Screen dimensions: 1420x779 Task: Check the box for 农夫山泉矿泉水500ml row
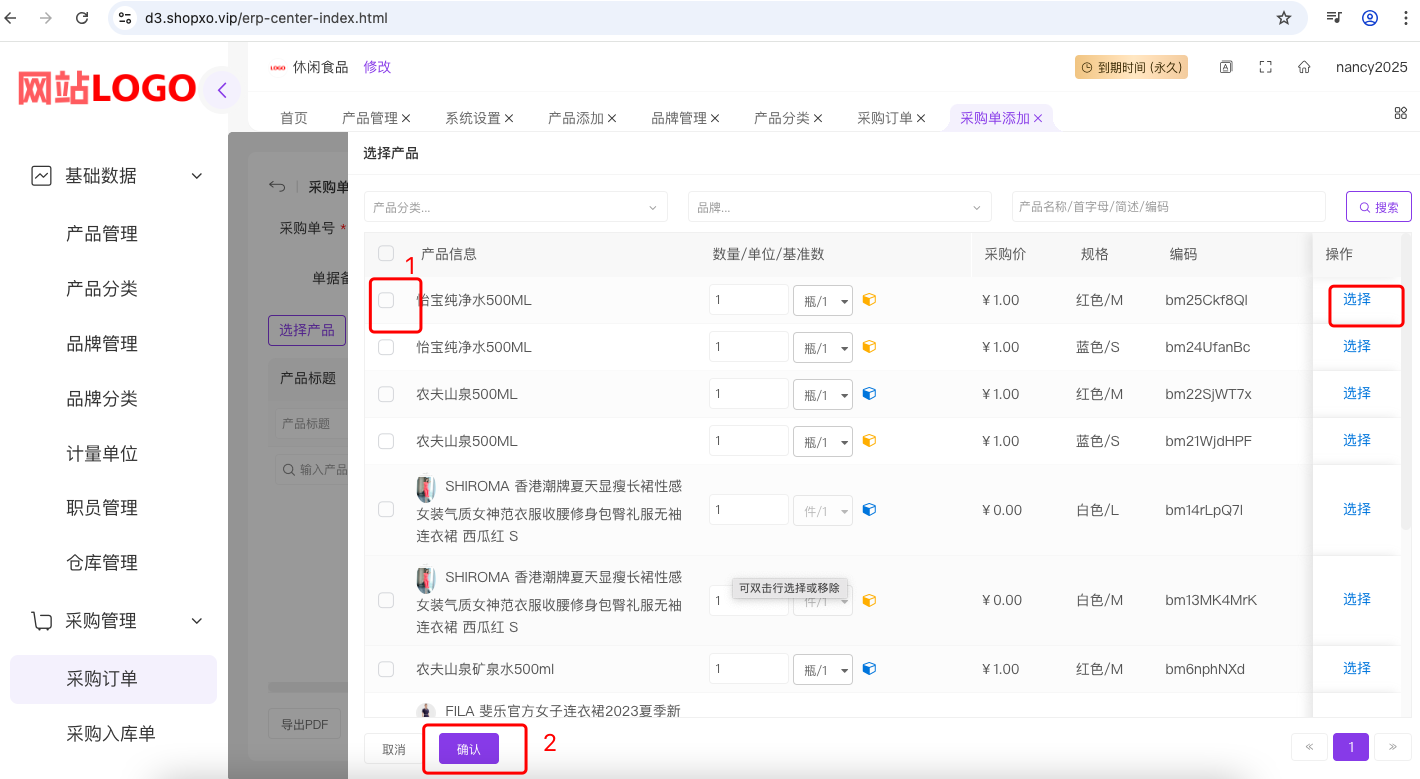tap(386, 669)
